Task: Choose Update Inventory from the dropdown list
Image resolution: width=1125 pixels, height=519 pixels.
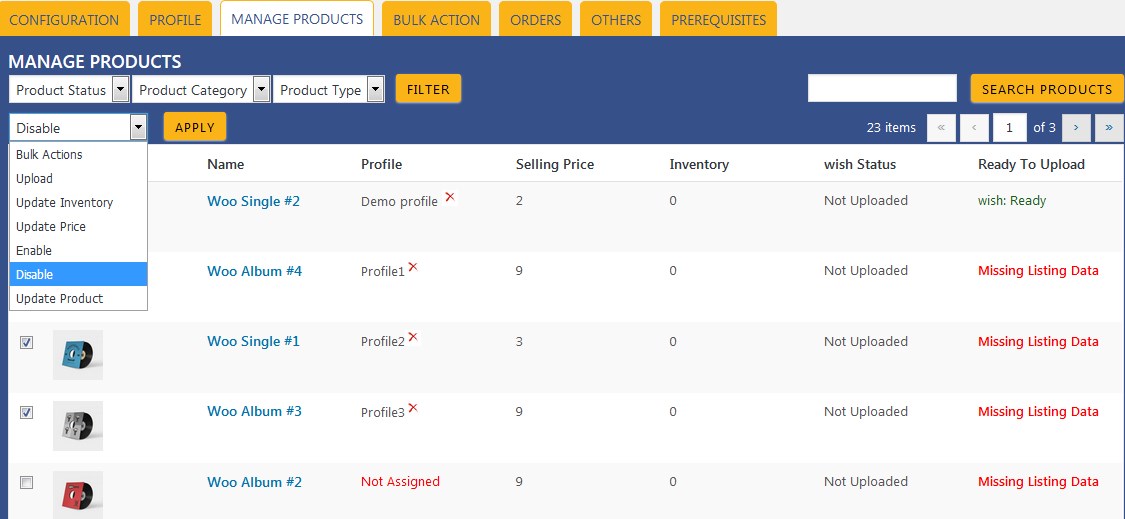Action: click(x=78, y=202)
